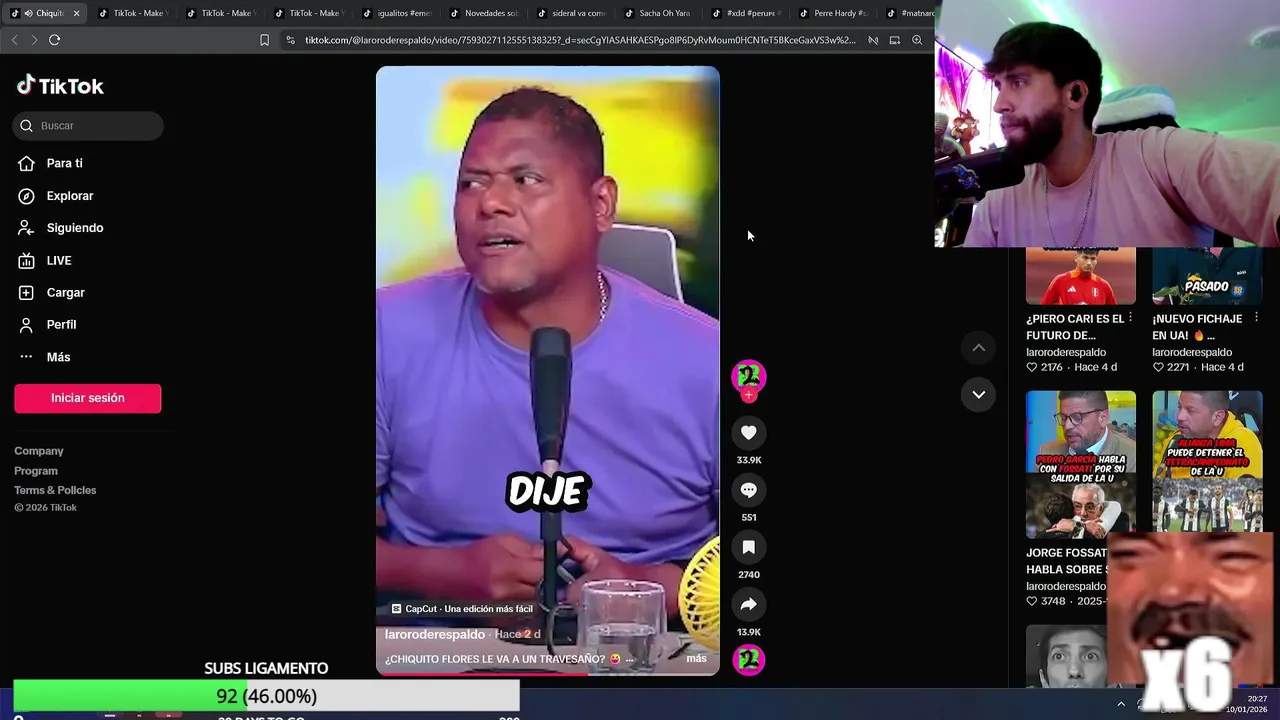1280x720 pixels.
Task: Open options for the NUEVO FICHAJE video
Action: pos(1257,318)
